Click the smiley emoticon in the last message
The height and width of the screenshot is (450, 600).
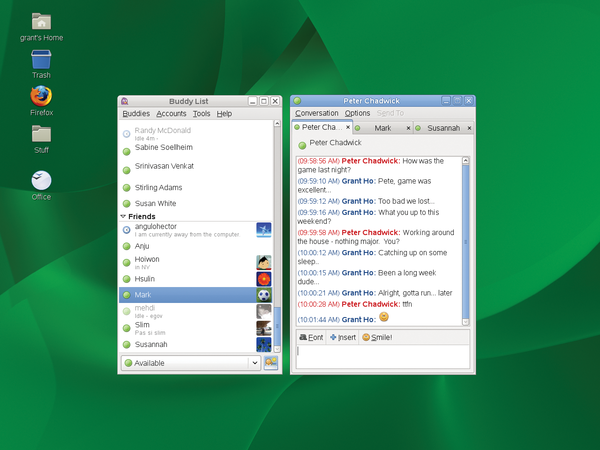384,317
